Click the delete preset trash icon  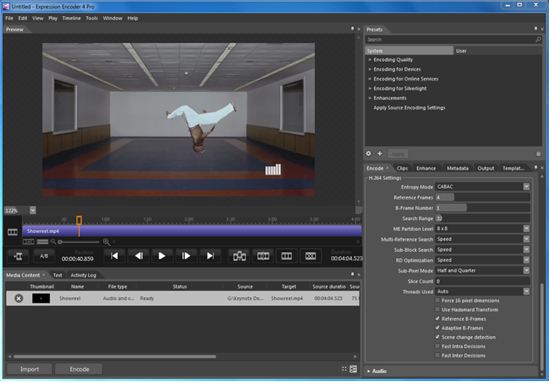tap(538, 154)
